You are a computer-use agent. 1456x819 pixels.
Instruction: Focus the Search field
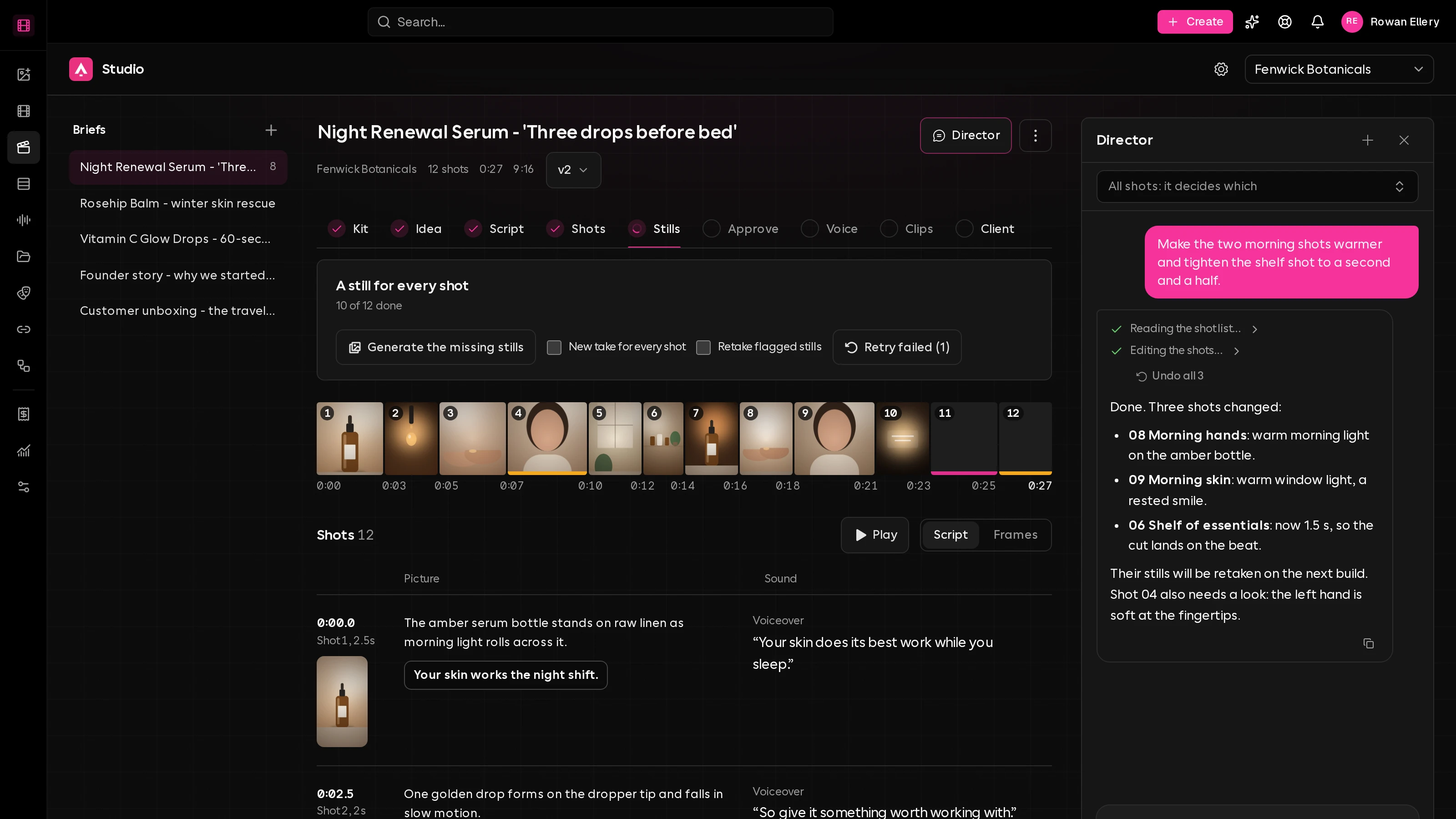click(600, 22)
